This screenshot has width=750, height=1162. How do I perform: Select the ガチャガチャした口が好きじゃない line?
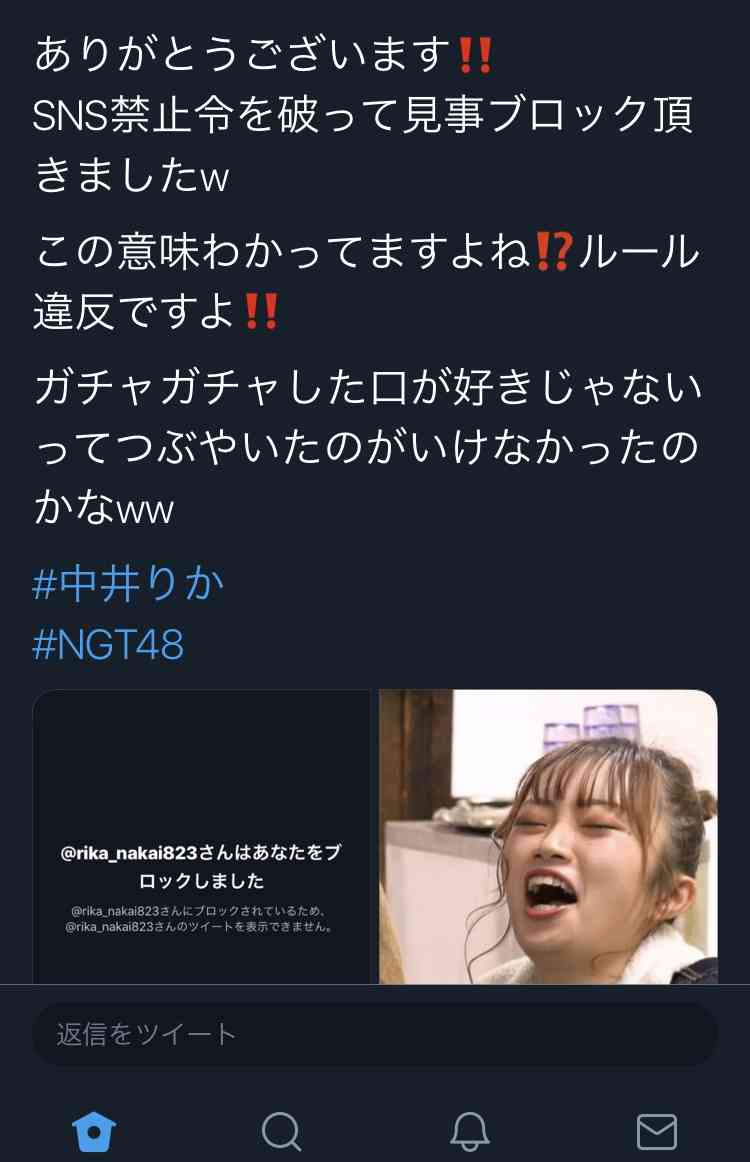[368, 388]
